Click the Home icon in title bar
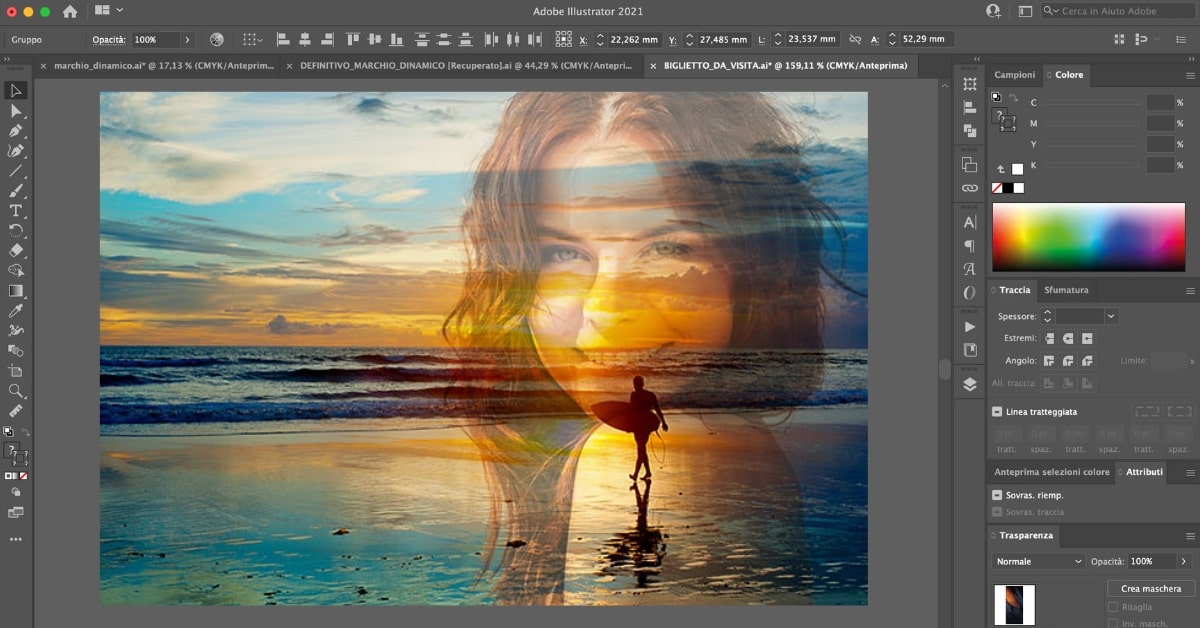The image size is (1200, 628). (x=69, y=11)
